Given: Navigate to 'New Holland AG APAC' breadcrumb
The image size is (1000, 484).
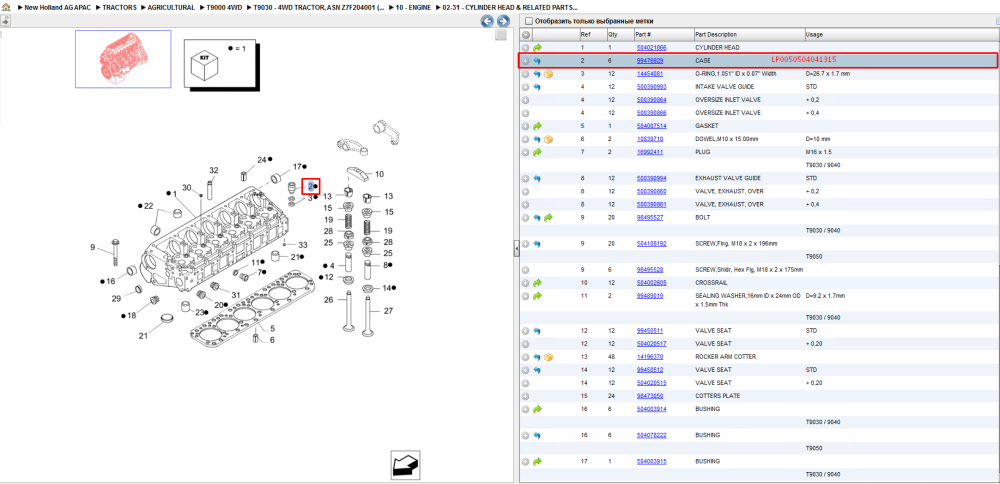Looking at the screenshot, I should coord(57,7).
